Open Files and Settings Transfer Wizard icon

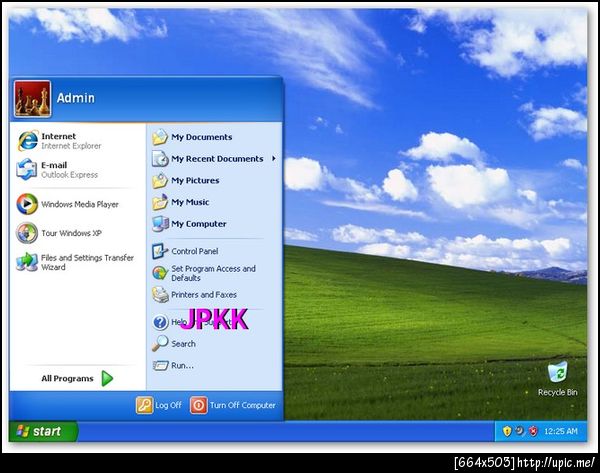tap(27, 262)
